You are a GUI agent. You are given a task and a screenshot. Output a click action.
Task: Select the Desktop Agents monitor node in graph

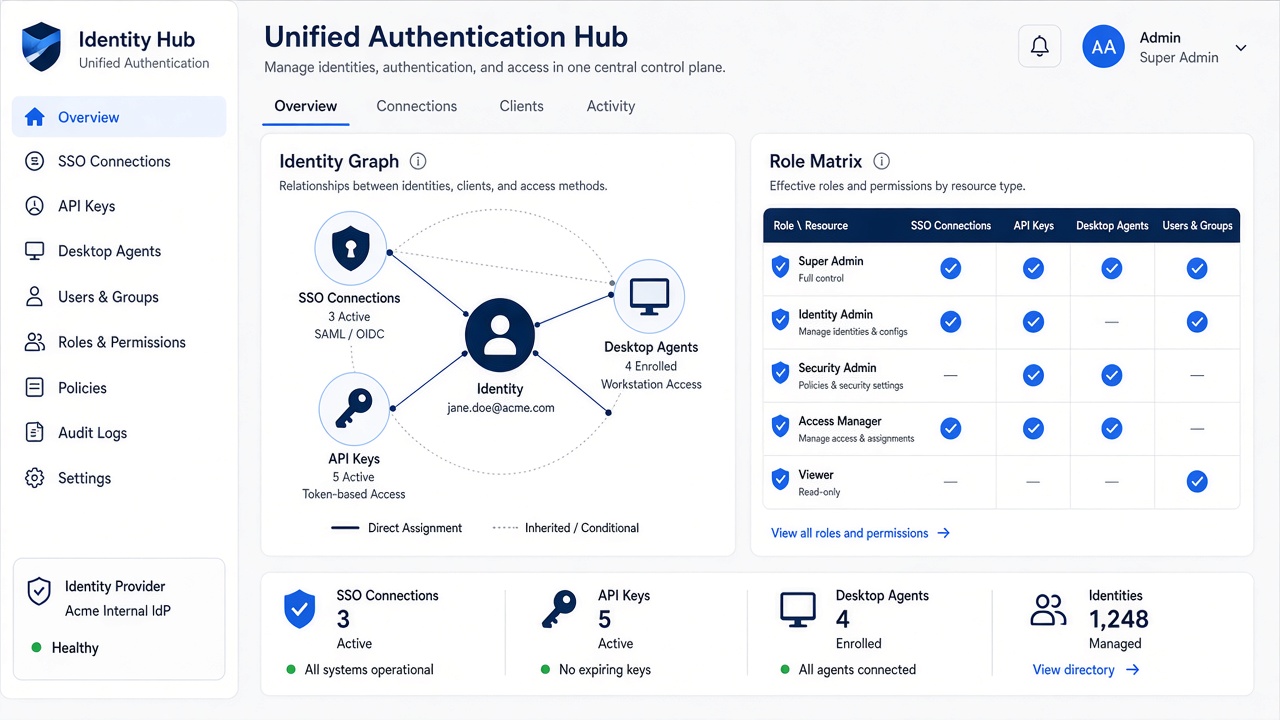pos(648,297)
